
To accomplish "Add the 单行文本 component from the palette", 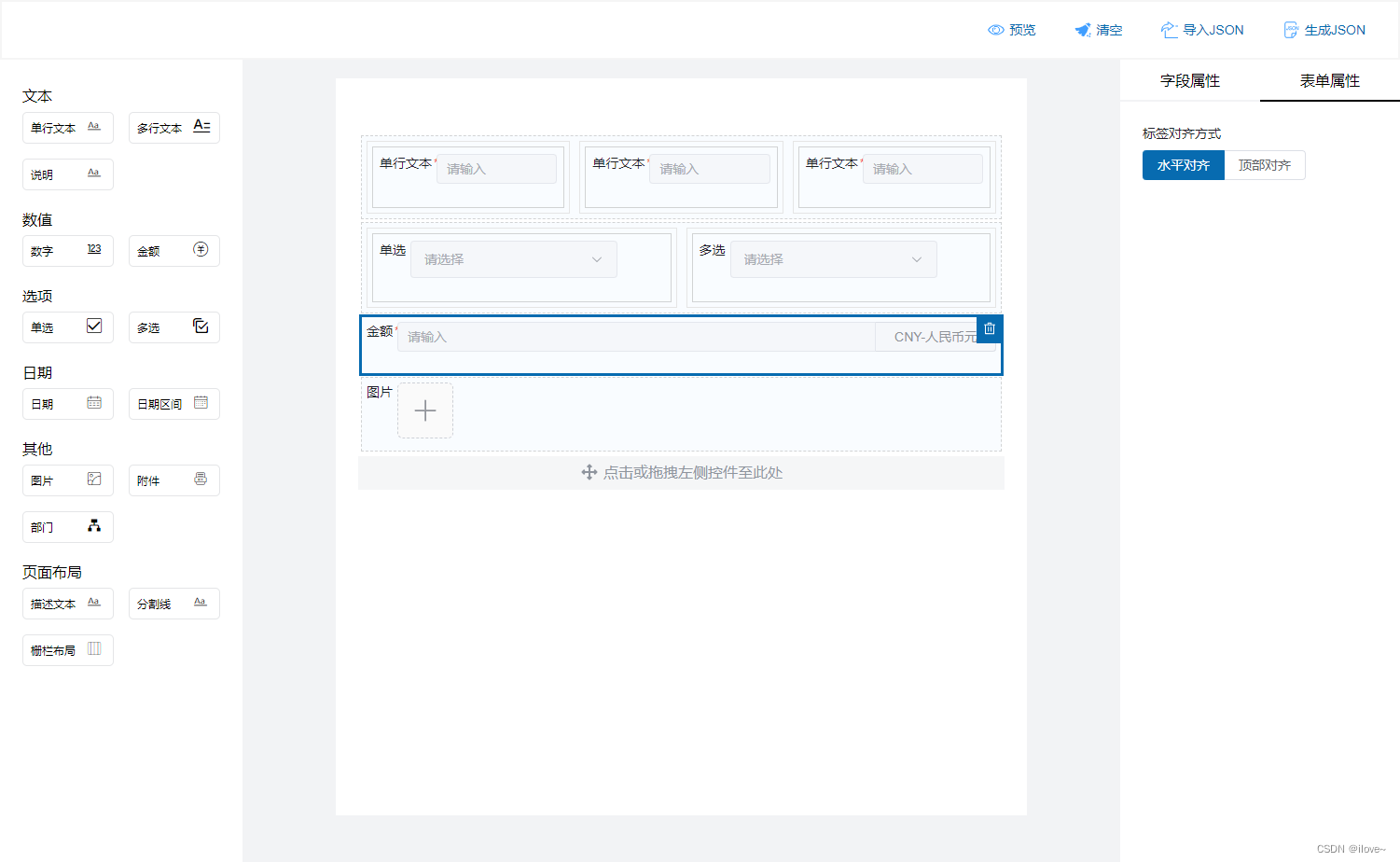I will pos(68,128).
